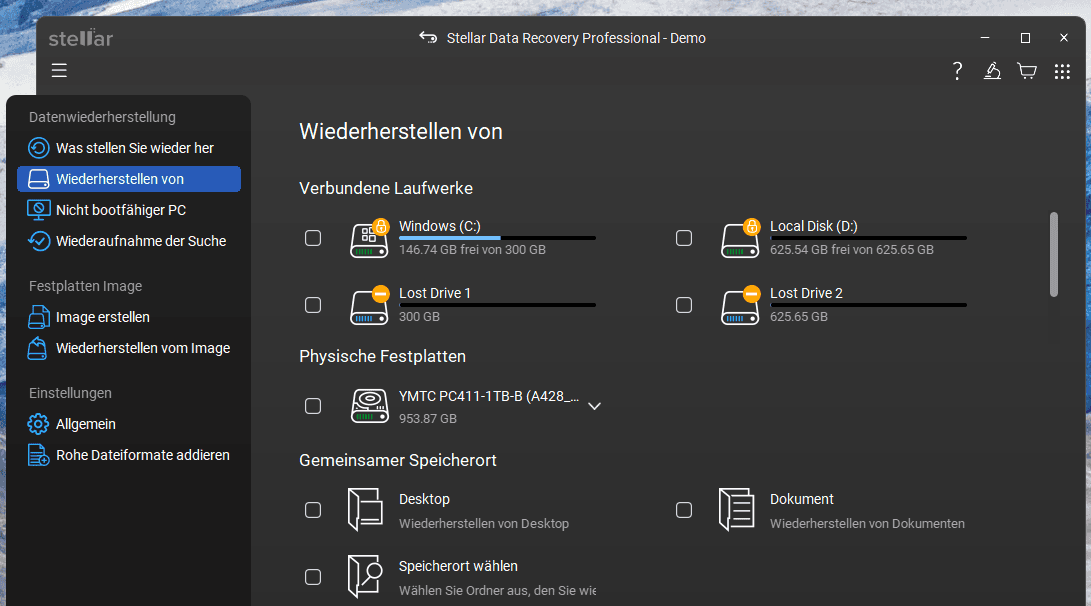Click the Lost Drive 2 label
Image resolution: width=1091 pixels, height=606 pixels.
(x=806, y=293)
